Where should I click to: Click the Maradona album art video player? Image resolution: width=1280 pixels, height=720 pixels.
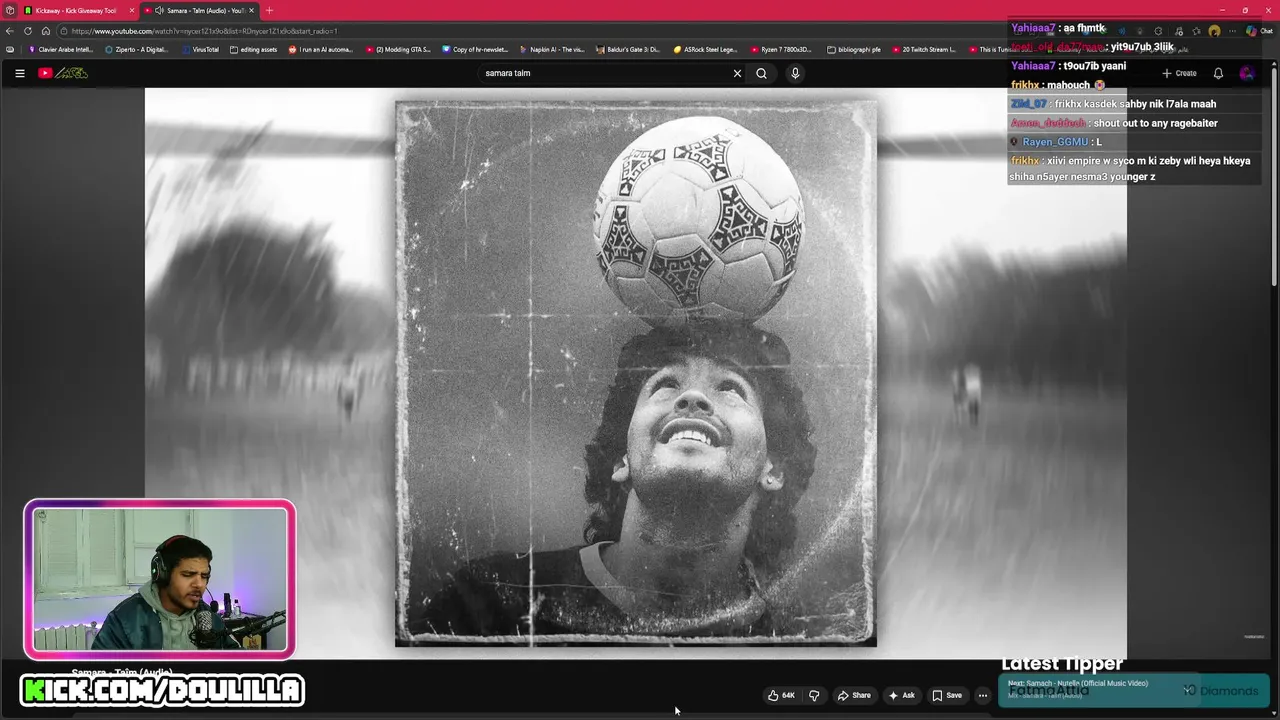(x=636, y=372)
